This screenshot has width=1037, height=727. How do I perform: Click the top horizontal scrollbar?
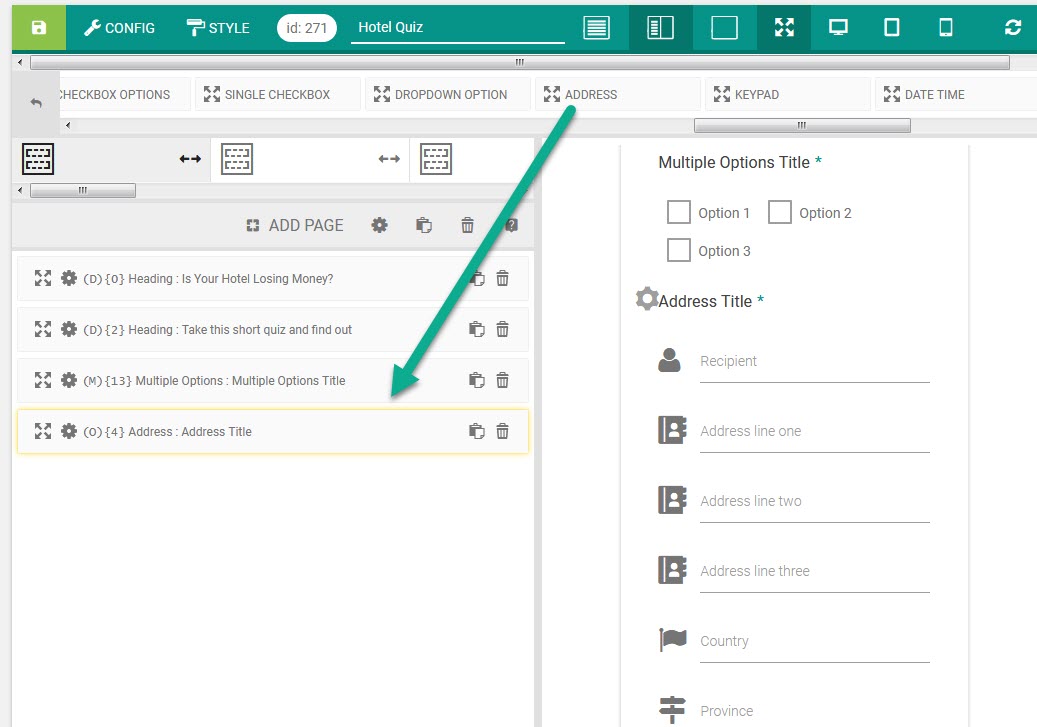(x=520, y=62)
